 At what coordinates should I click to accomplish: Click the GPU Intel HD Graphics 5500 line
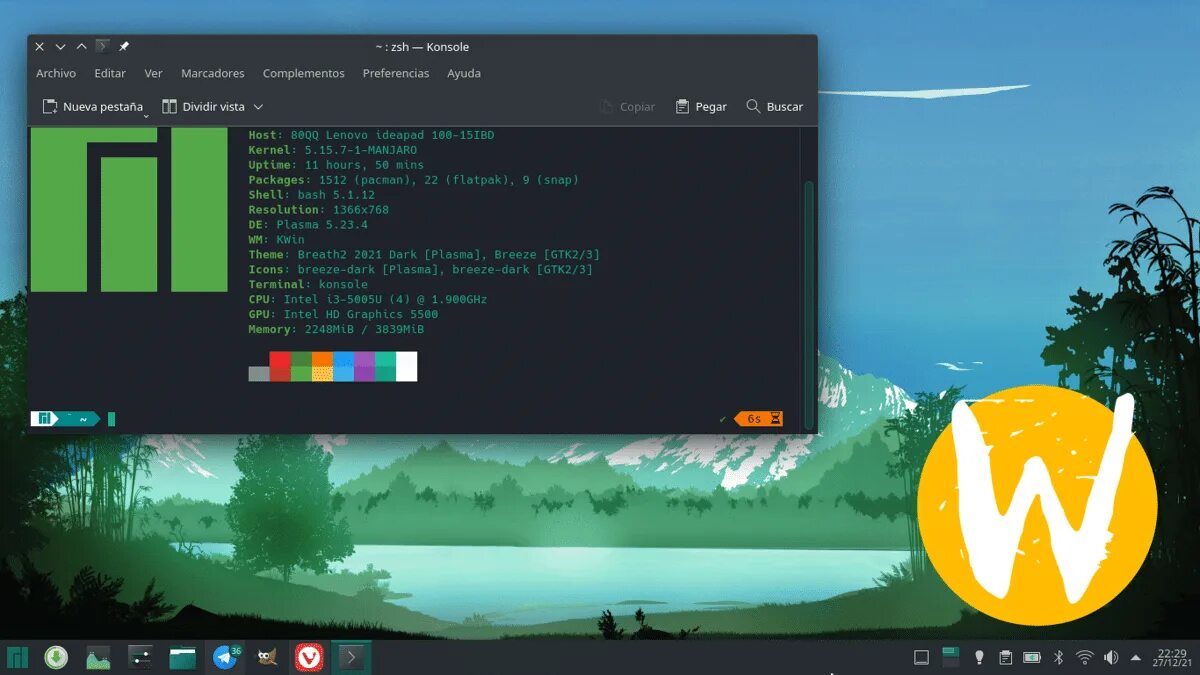(x=343, y=315)
